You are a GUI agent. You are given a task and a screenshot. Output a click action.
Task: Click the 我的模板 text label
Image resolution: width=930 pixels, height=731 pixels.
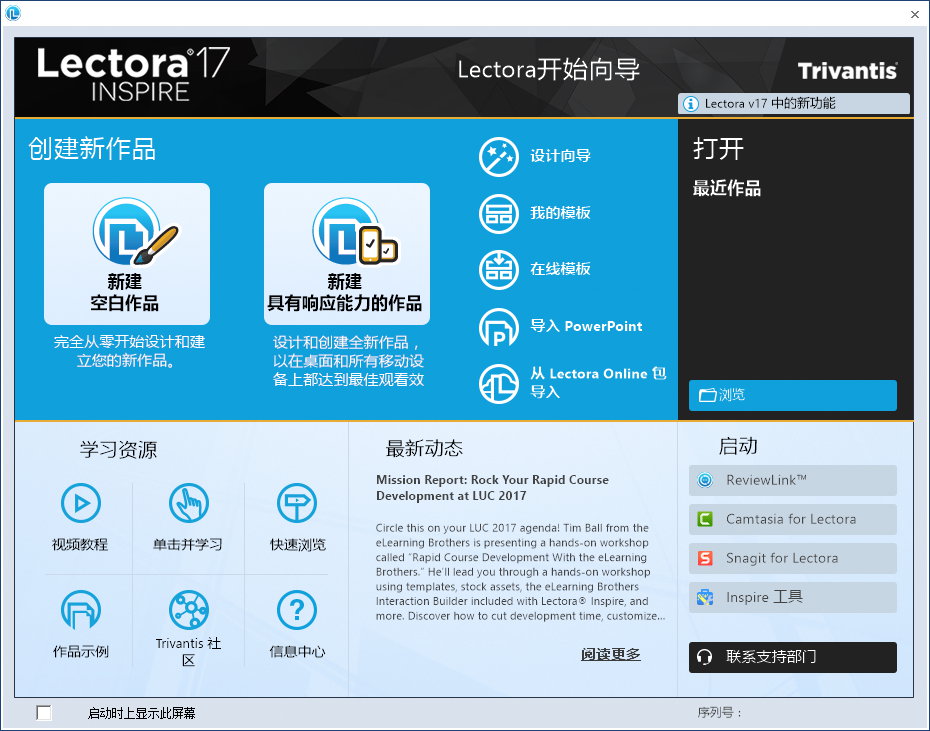(560, 212)
